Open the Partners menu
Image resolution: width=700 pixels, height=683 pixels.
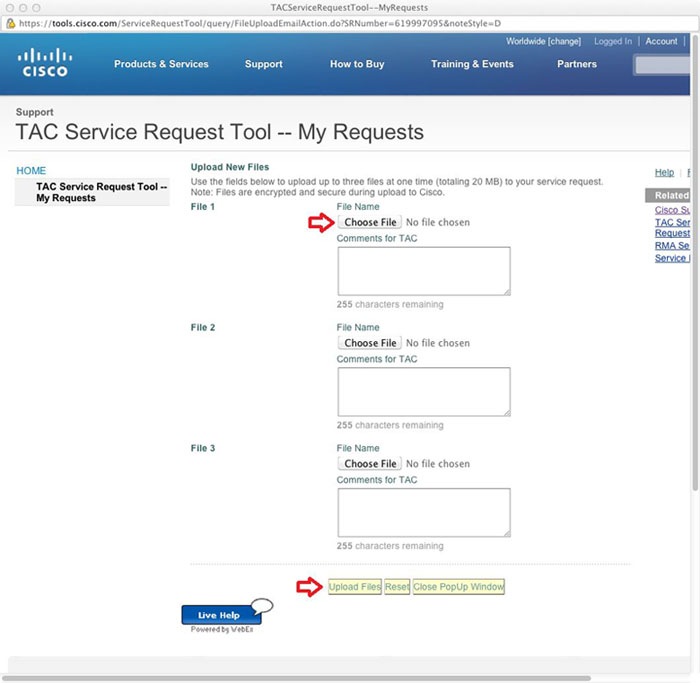coord(577,64)
